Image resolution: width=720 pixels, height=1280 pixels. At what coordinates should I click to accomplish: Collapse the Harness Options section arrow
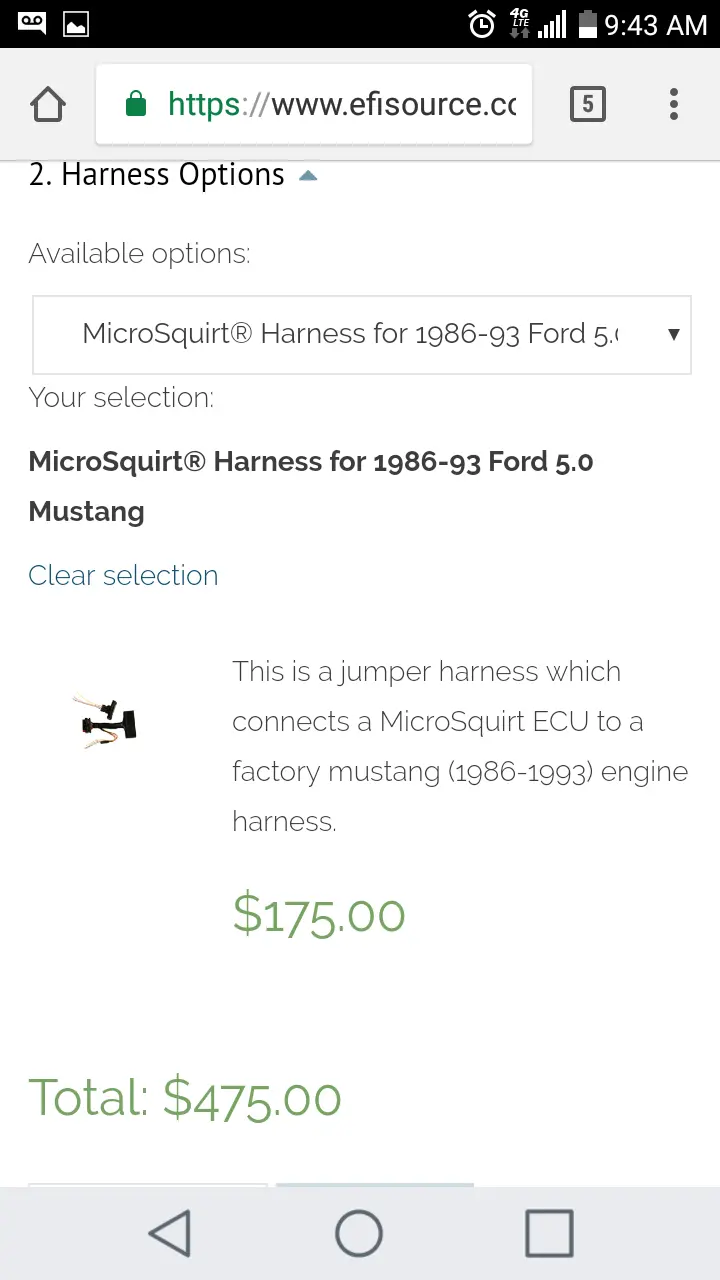pos(308,176)
